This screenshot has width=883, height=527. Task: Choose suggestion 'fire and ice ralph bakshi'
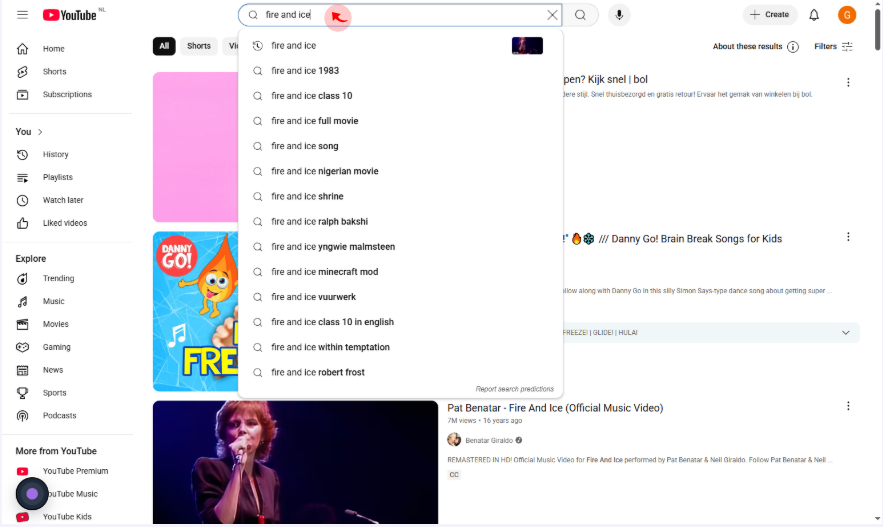[x=400, y=222]
